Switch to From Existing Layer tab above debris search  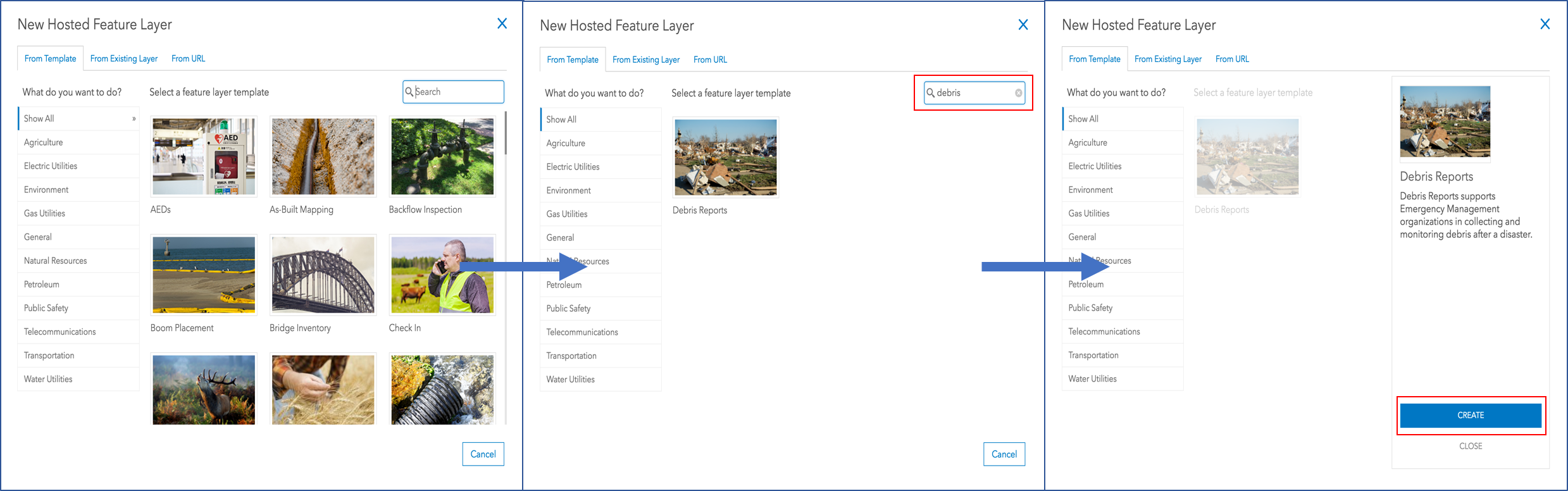645,59
